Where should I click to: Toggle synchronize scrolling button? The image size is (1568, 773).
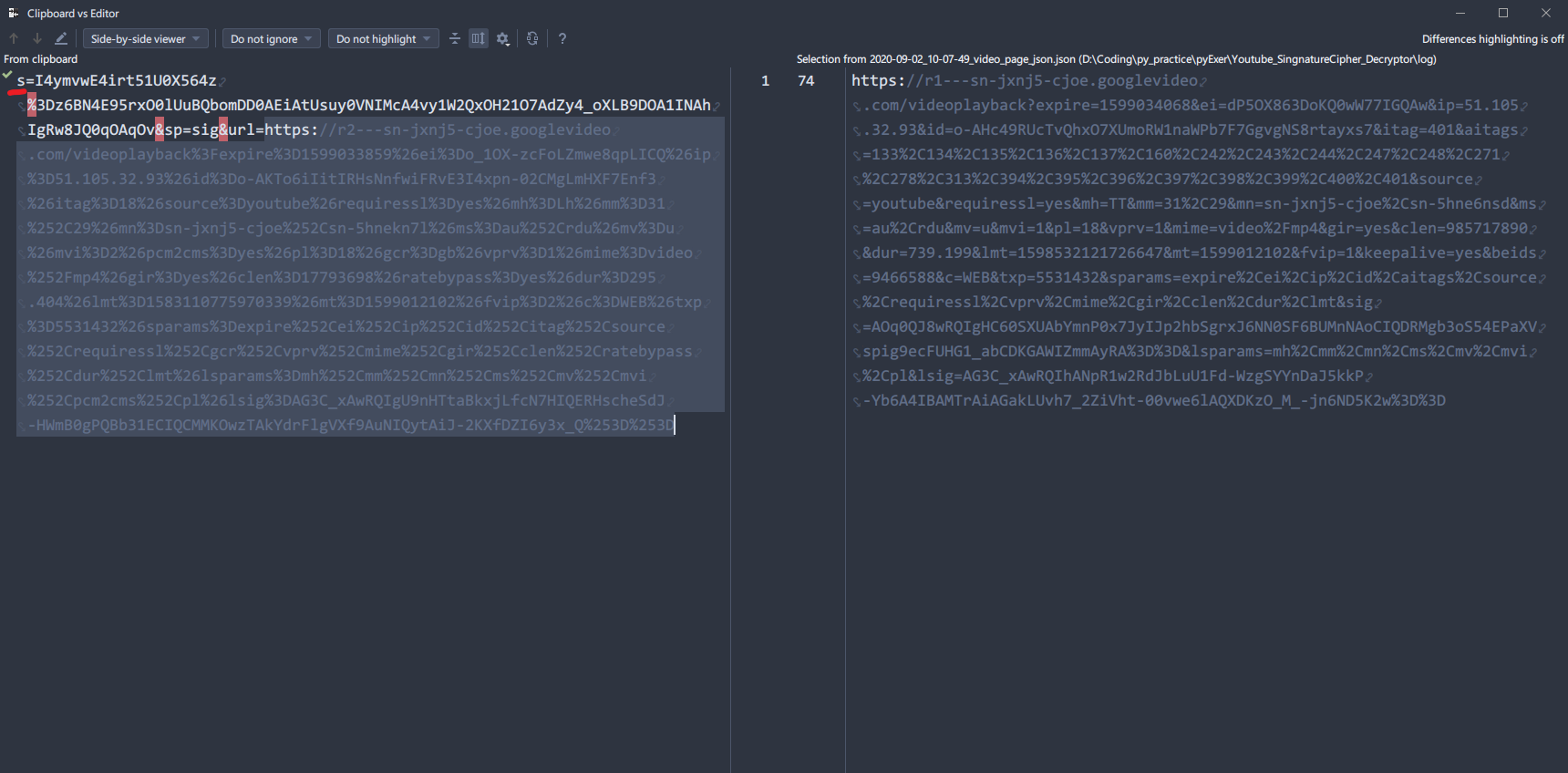click(x=479, y=38)
